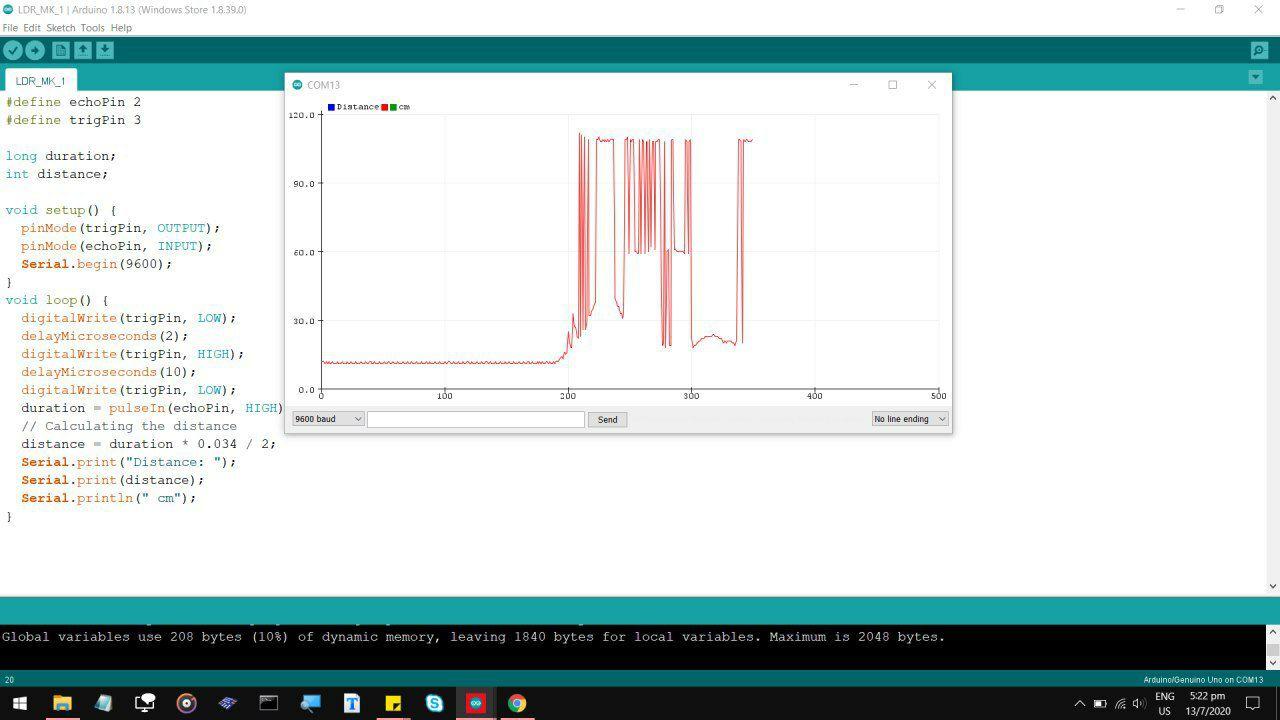Create a new sketch via toolbar icon
The height and width of the screenshot is (720, 1280).
(x=61, y=50)
